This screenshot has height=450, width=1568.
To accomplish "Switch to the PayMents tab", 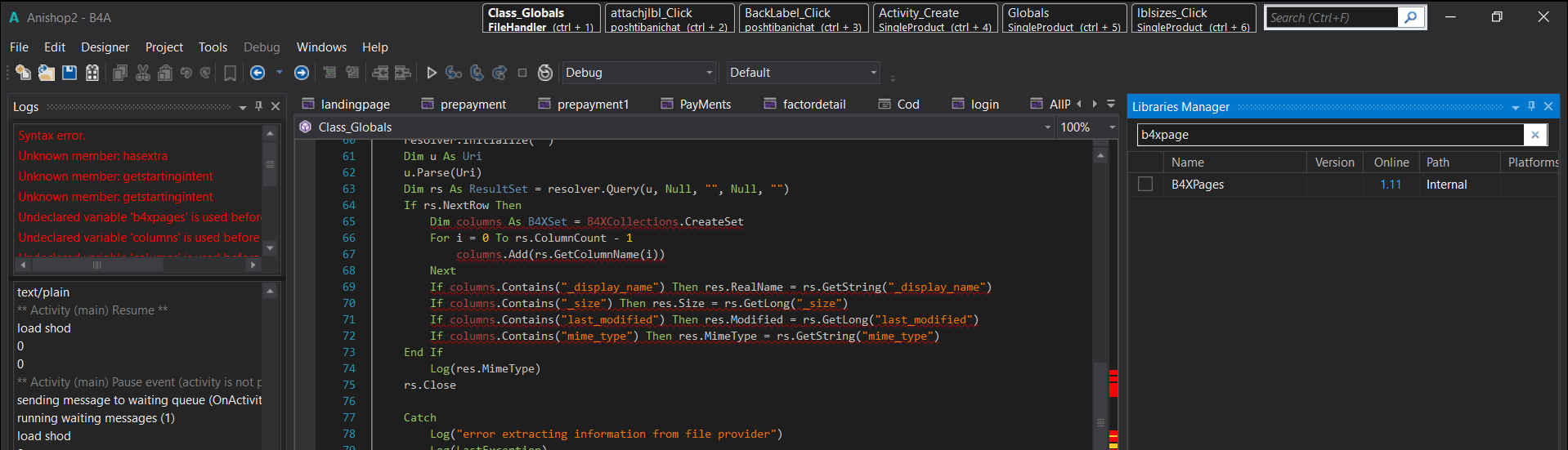I will pyautogui.click(x=705, y=105).
